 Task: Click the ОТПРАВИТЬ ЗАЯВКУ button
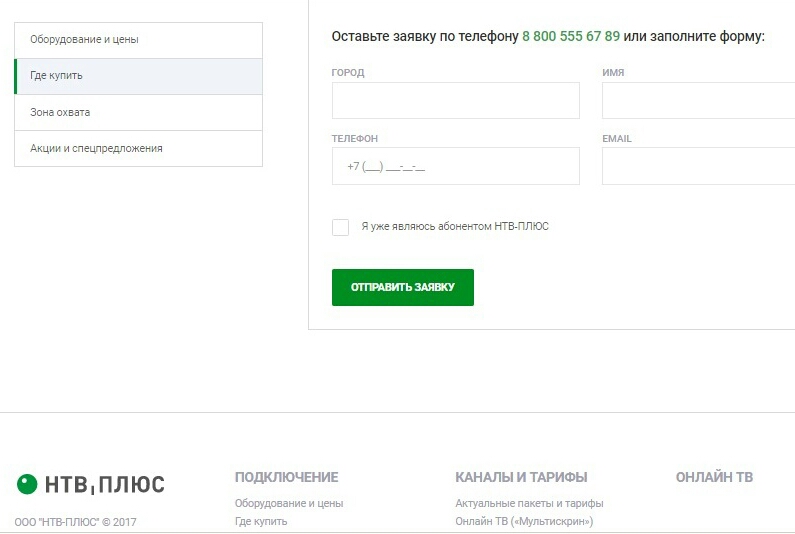[403, 287]
